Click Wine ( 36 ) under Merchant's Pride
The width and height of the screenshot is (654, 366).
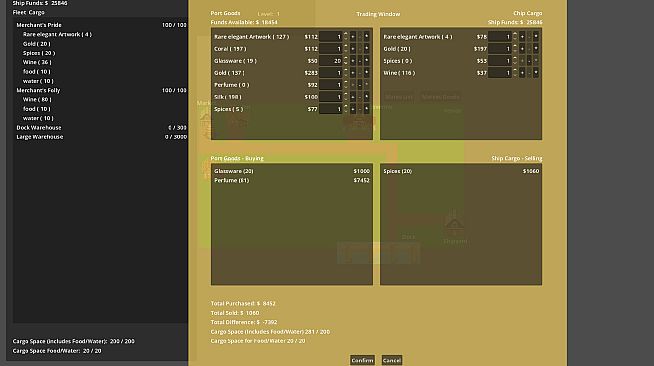click(x=37, y=62)
